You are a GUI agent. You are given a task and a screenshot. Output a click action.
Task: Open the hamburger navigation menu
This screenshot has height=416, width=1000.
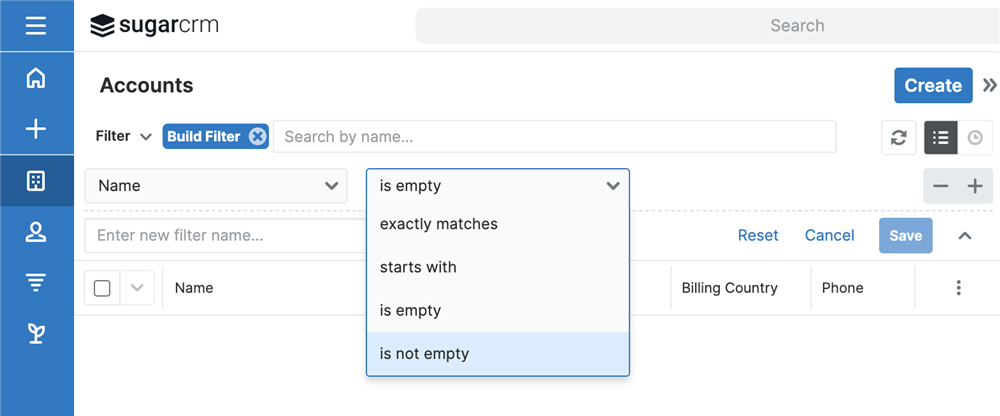[x=36, y=25]
